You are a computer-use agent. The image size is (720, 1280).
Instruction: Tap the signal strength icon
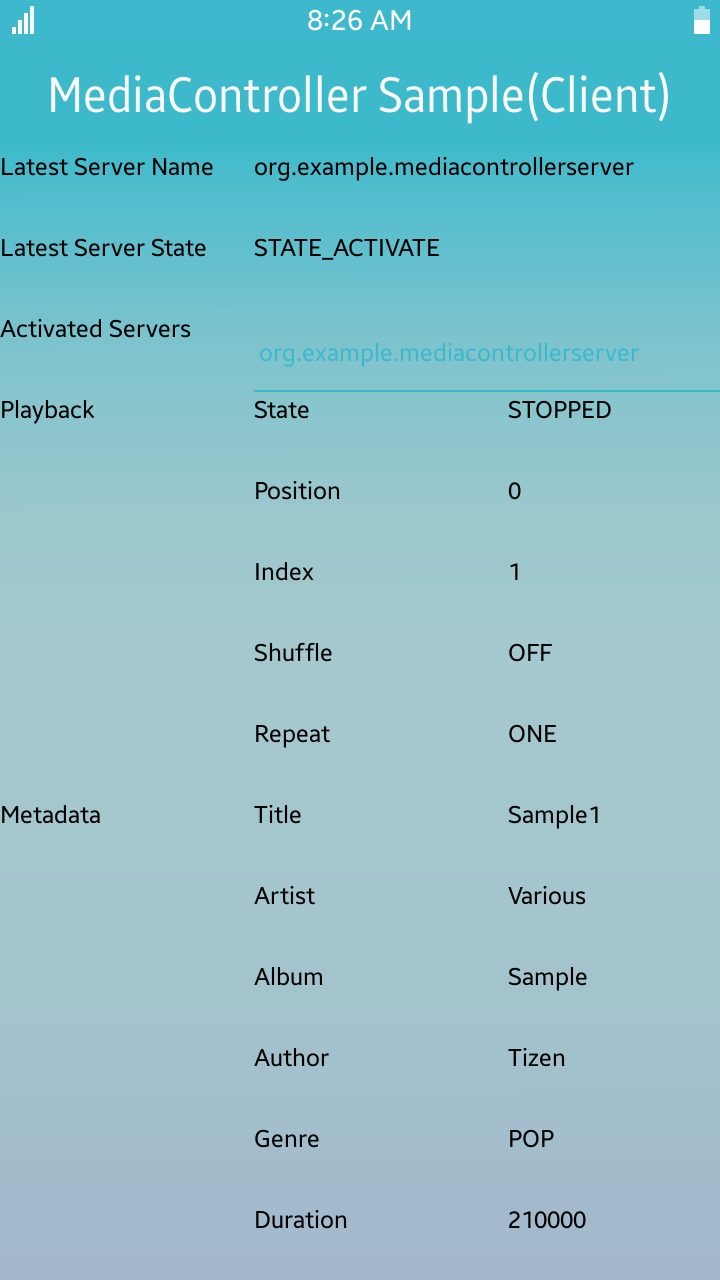click(x=23, y=20)
